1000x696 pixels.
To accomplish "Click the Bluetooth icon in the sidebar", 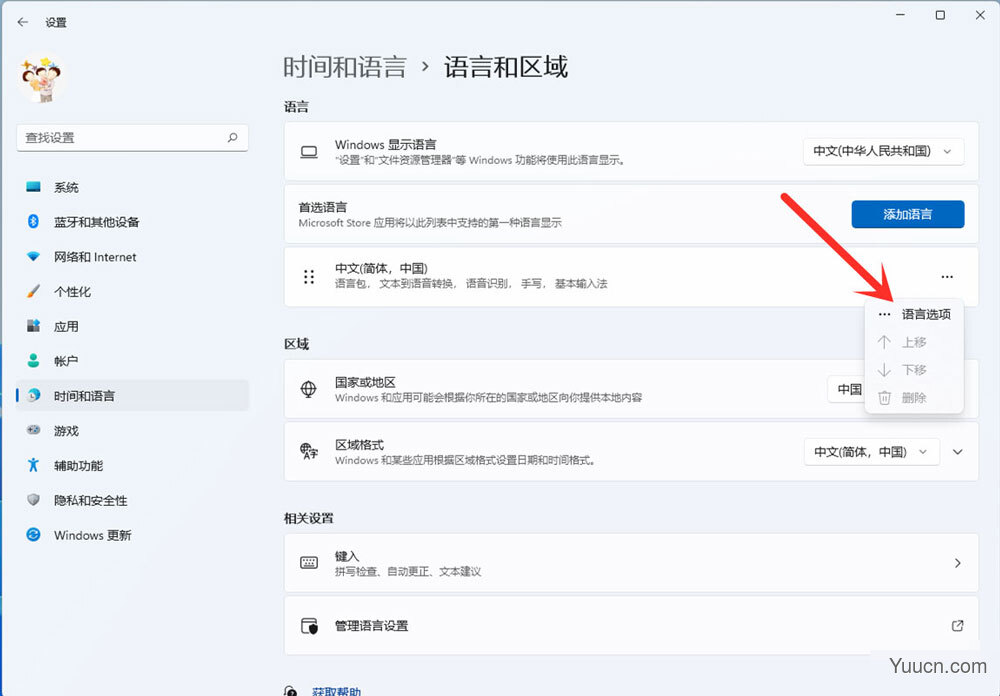I will pyautogui.click(x=33, y=221).
